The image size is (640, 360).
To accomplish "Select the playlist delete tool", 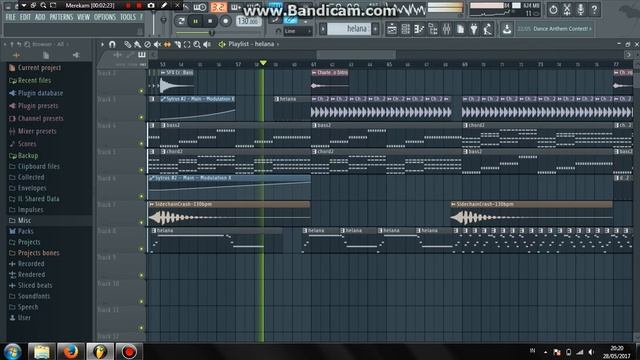I will click(147, 44).
